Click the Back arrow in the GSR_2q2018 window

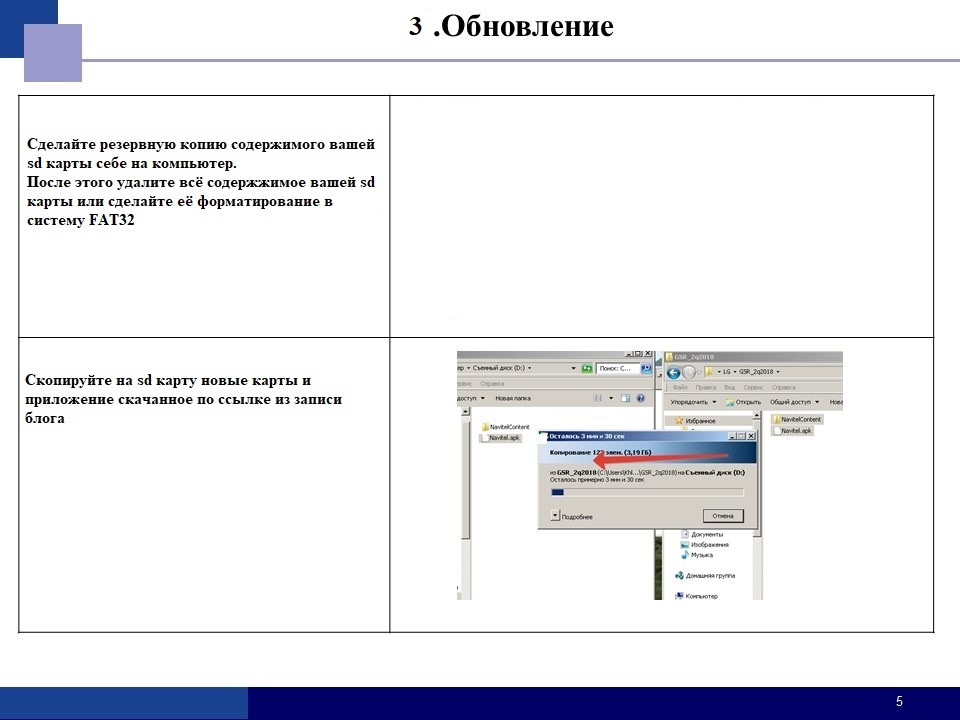[673, 372]
